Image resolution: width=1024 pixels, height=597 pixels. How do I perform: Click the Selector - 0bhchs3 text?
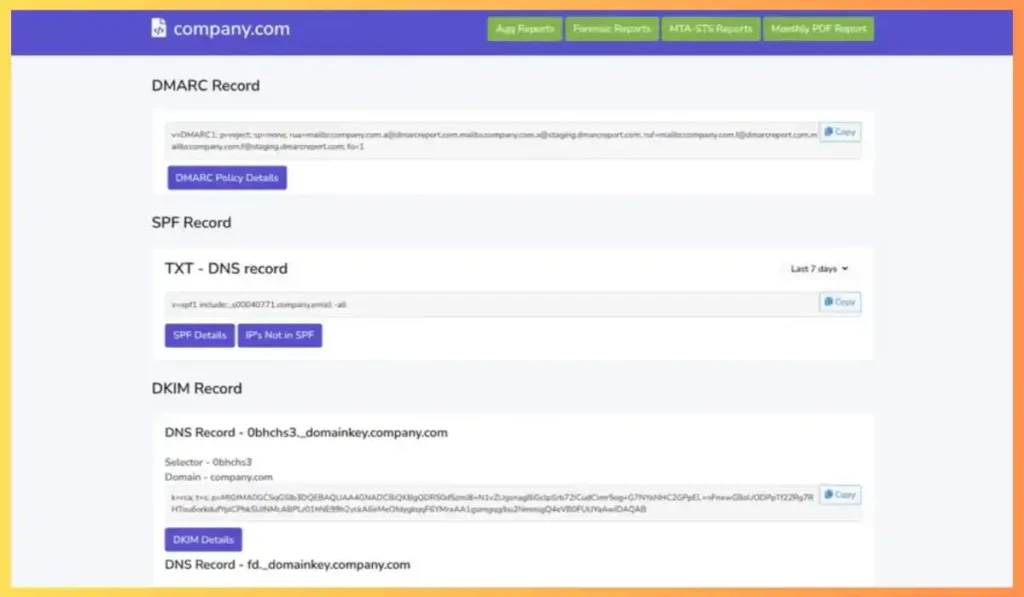[208, 462]
